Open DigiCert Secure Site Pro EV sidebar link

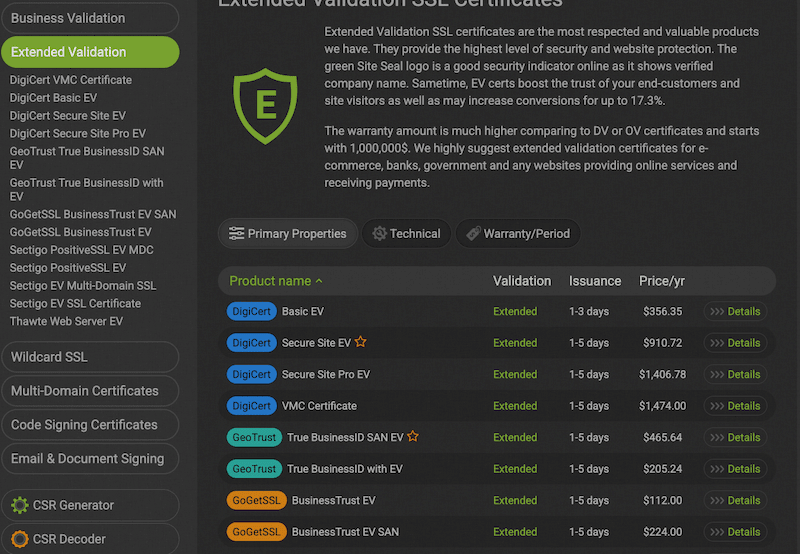(x=78, y=134)
